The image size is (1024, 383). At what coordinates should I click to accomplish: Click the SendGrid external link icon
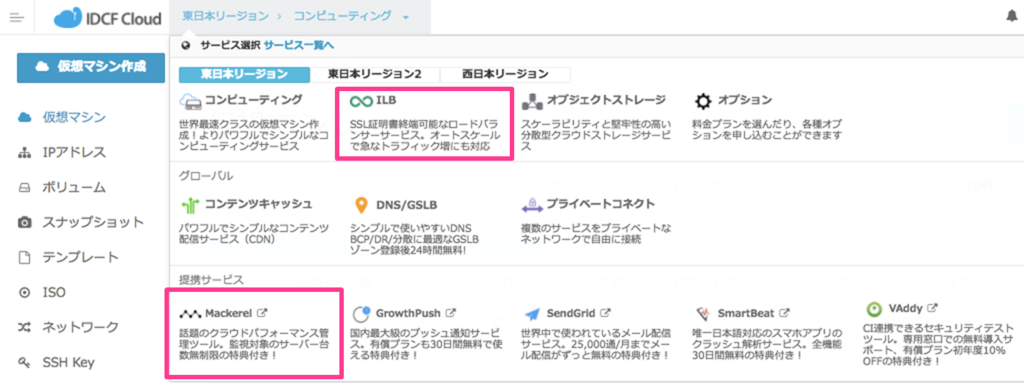click(605, 312)
